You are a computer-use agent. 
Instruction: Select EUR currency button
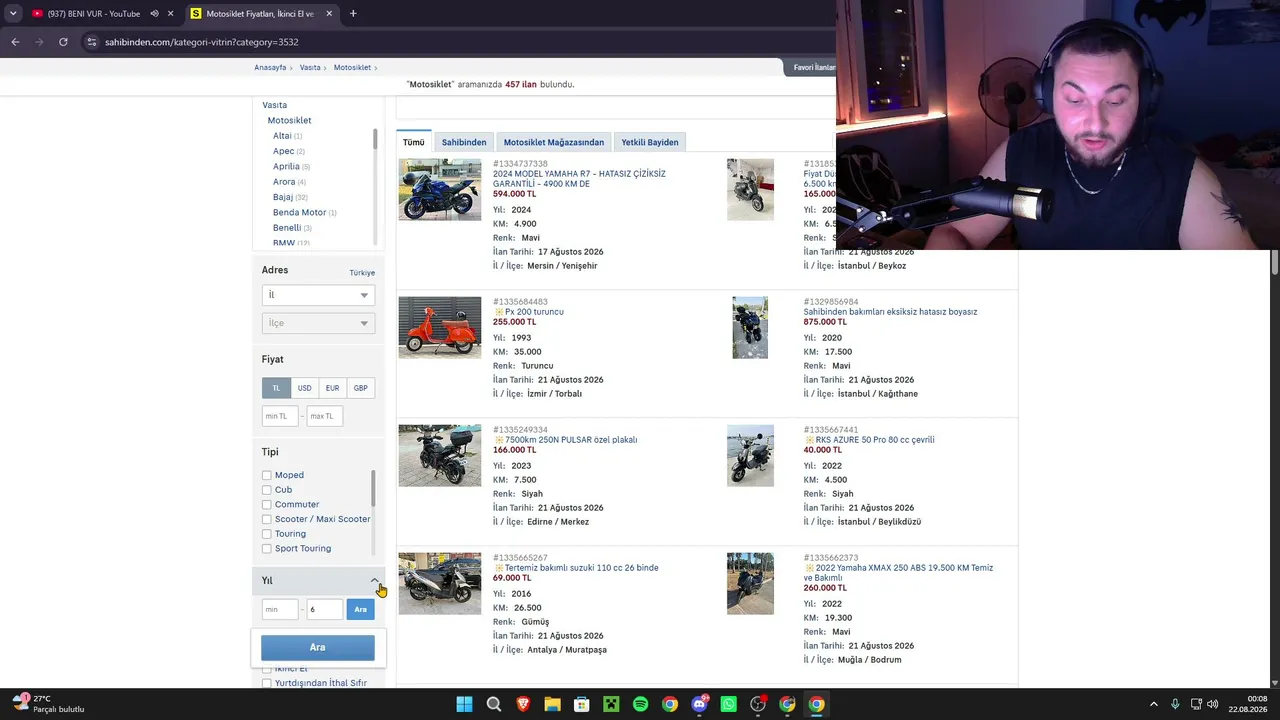(332, 388)
